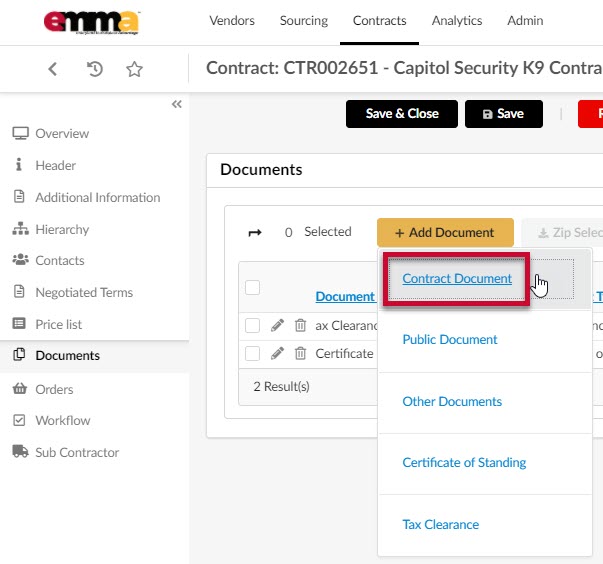Image resolution: width=603 pixels, height=564 pixels.
Task: Click the Overview monitor icon
Action: coord(20,133)
